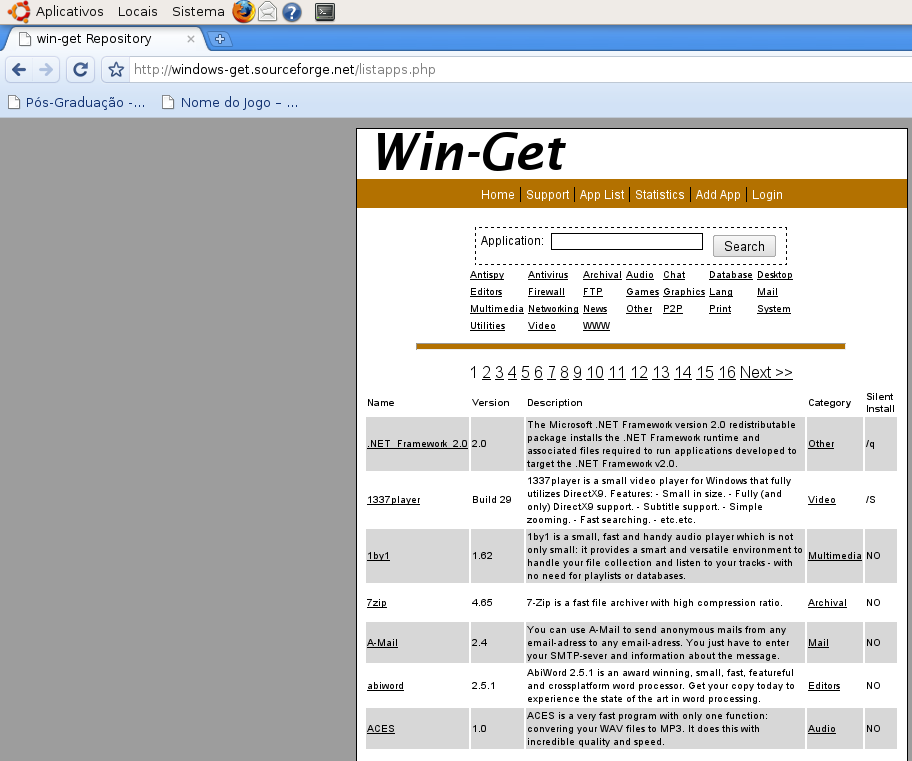Open the abiword app link
The width and height of the screenshot is (912, 761).
click(x=385, y=686)
